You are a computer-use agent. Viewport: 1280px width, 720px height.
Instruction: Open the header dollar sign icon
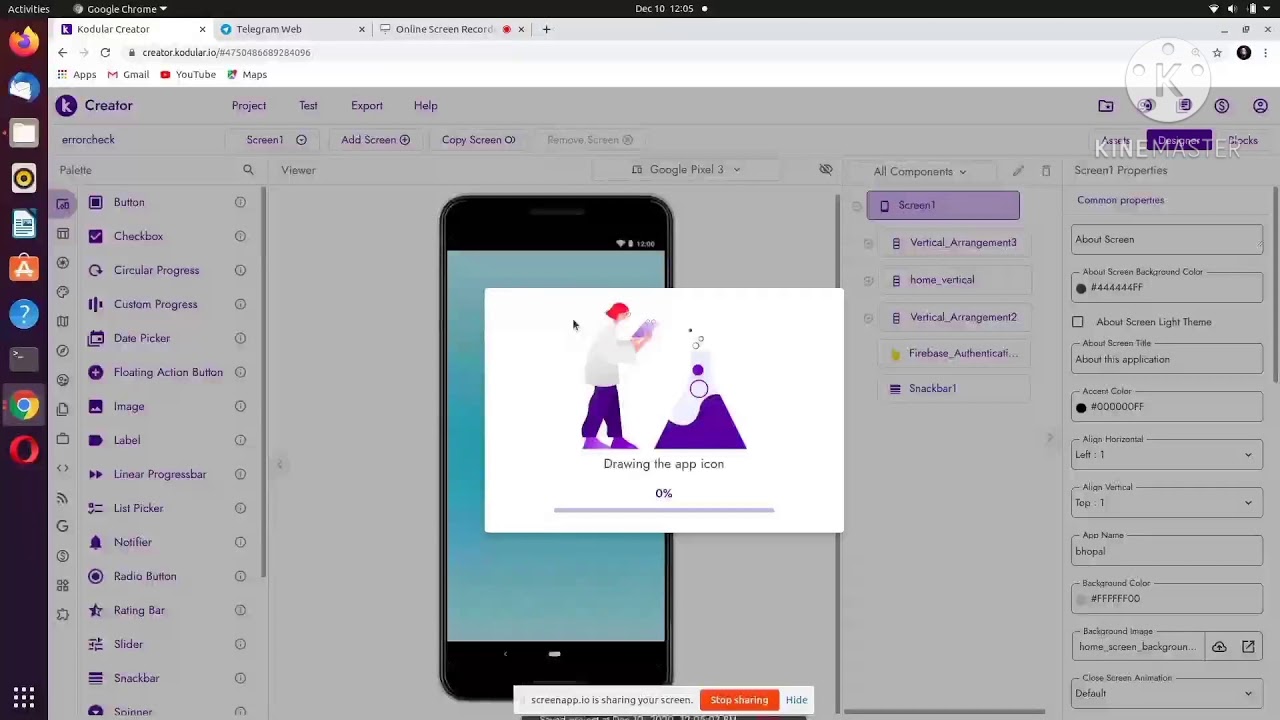1222,106
